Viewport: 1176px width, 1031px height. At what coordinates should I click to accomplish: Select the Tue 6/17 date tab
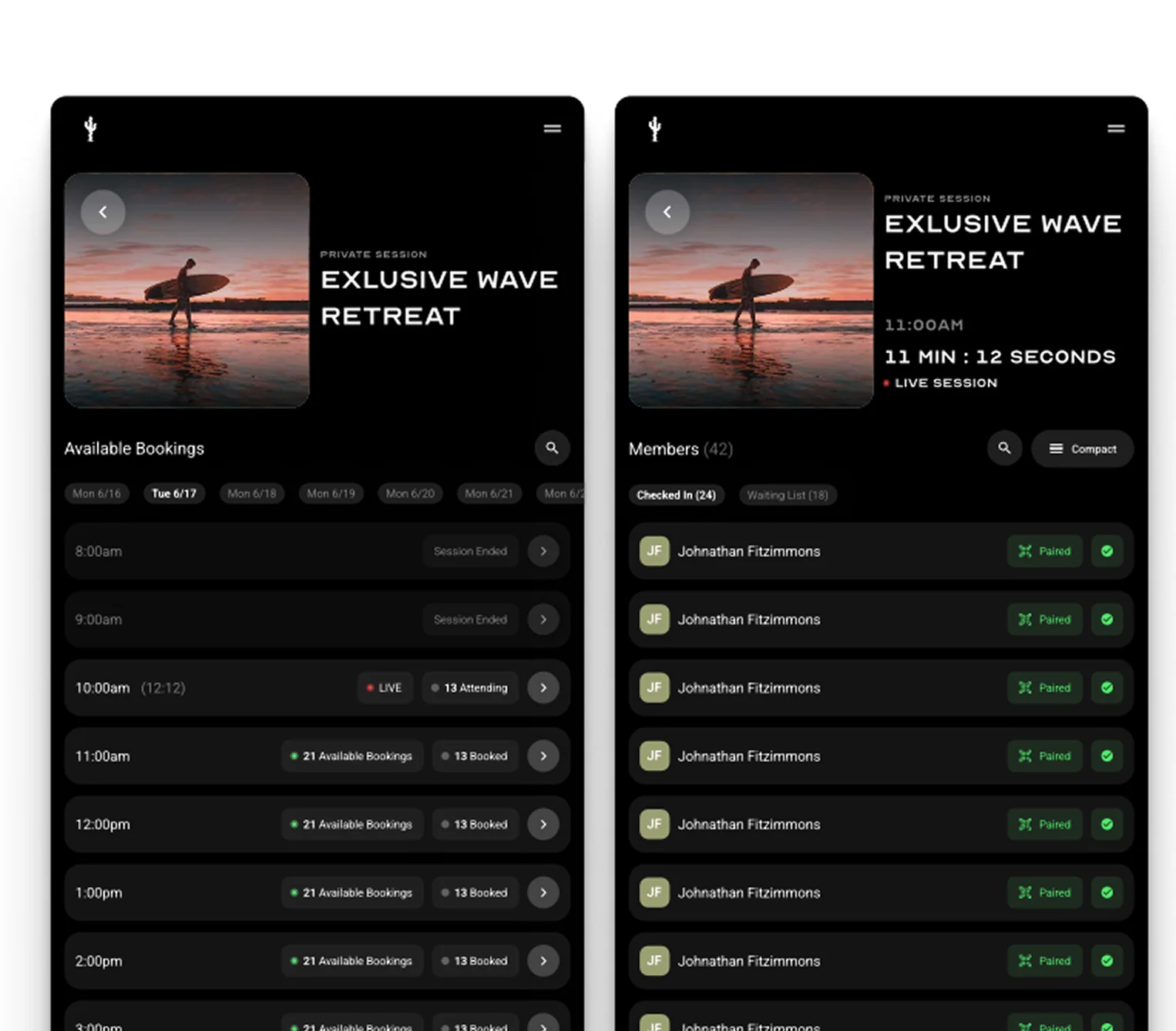click(174, 493)
